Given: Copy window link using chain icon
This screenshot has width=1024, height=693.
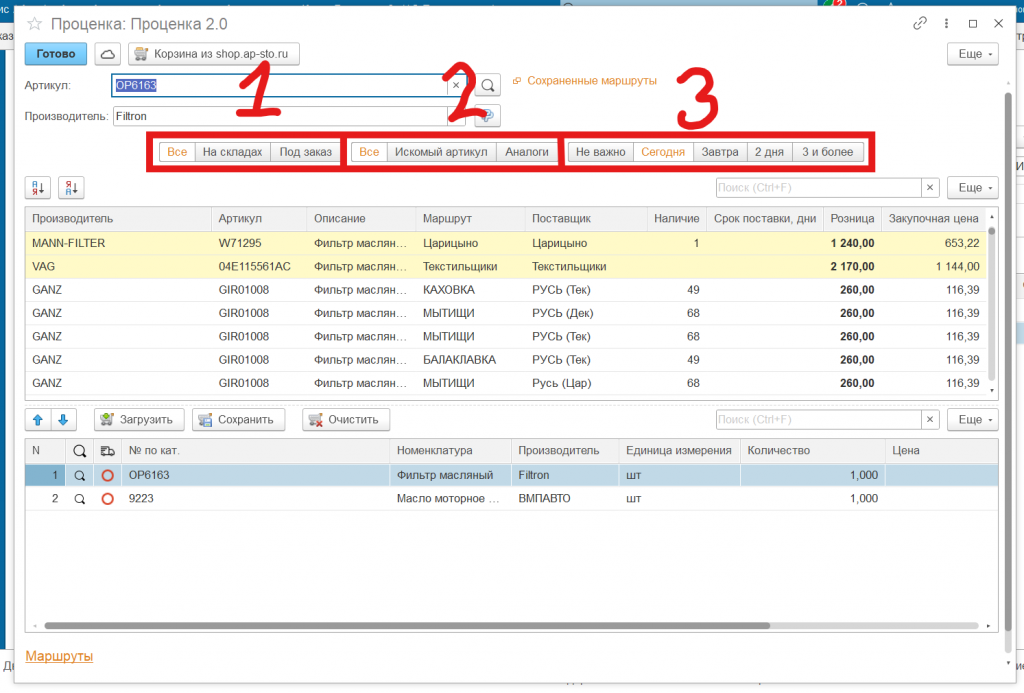Looking at the screenshot, I should (x=919, y=23).
